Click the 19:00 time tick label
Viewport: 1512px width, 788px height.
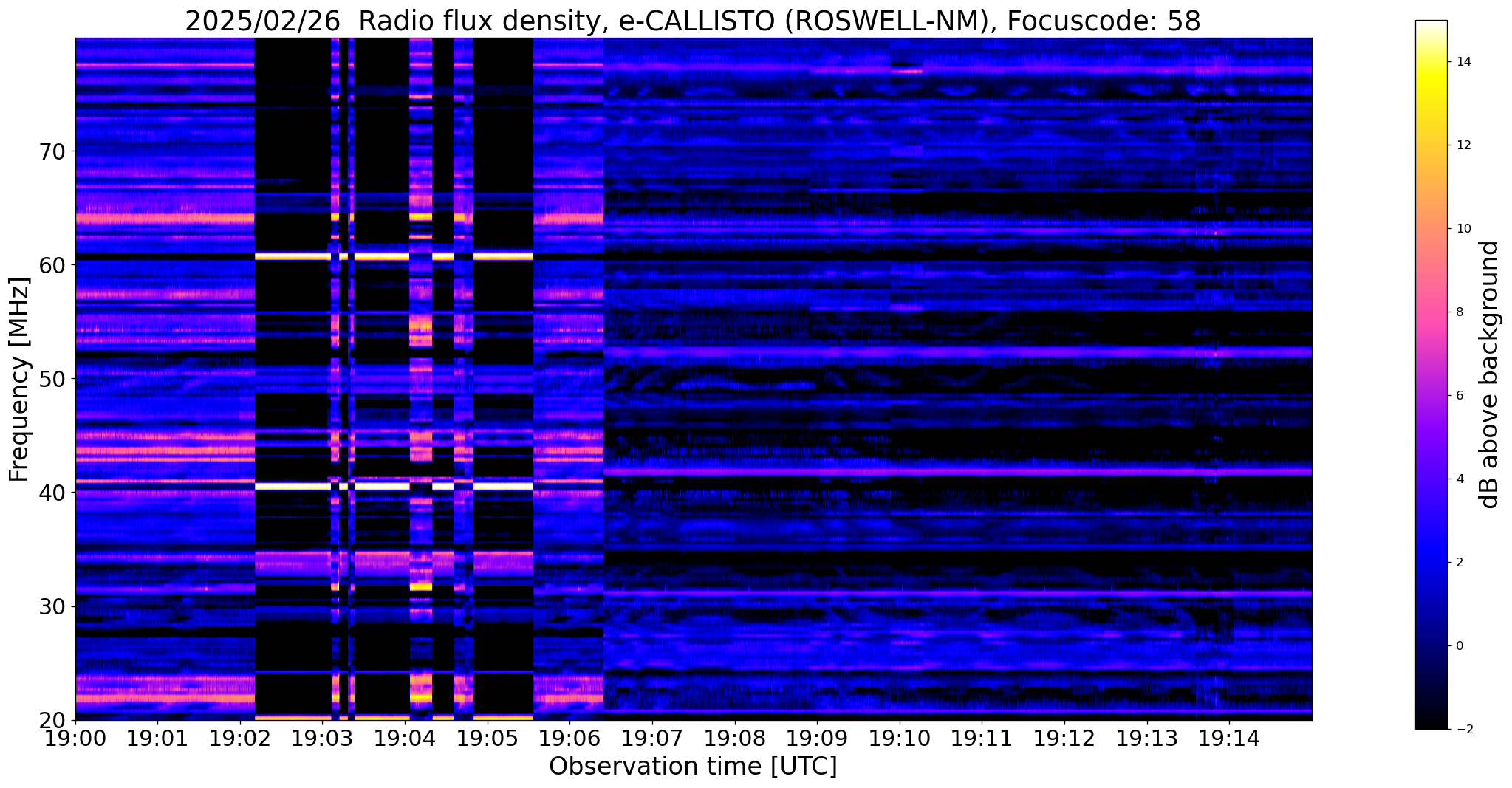pos(75,737)
